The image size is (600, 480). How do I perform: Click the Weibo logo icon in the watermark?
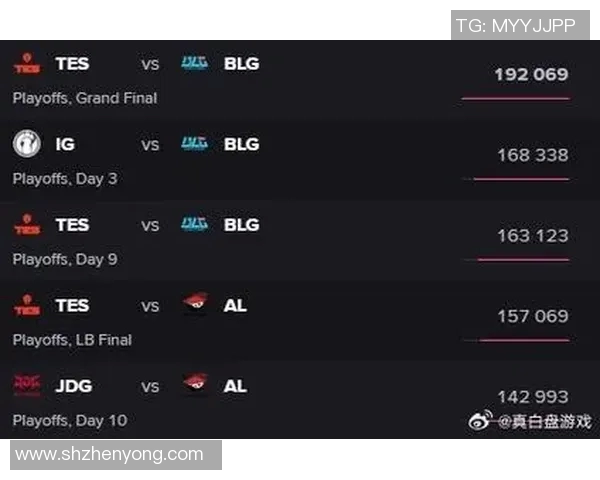(x=481, y=421)
